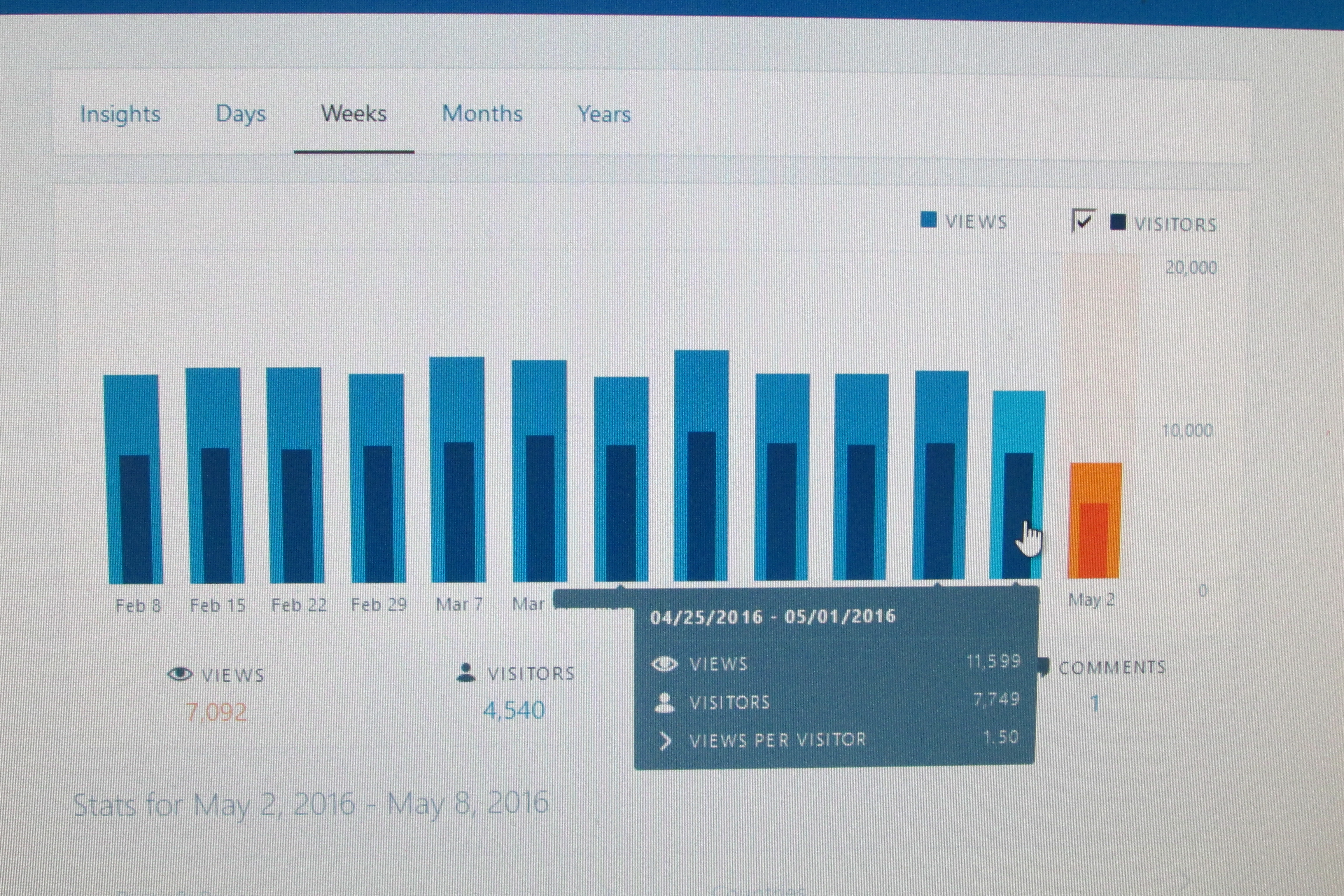The height and width of the screenshot is (896, 1344).
Task: Click the eye icon beside Views summary
Action: point(180,674)
